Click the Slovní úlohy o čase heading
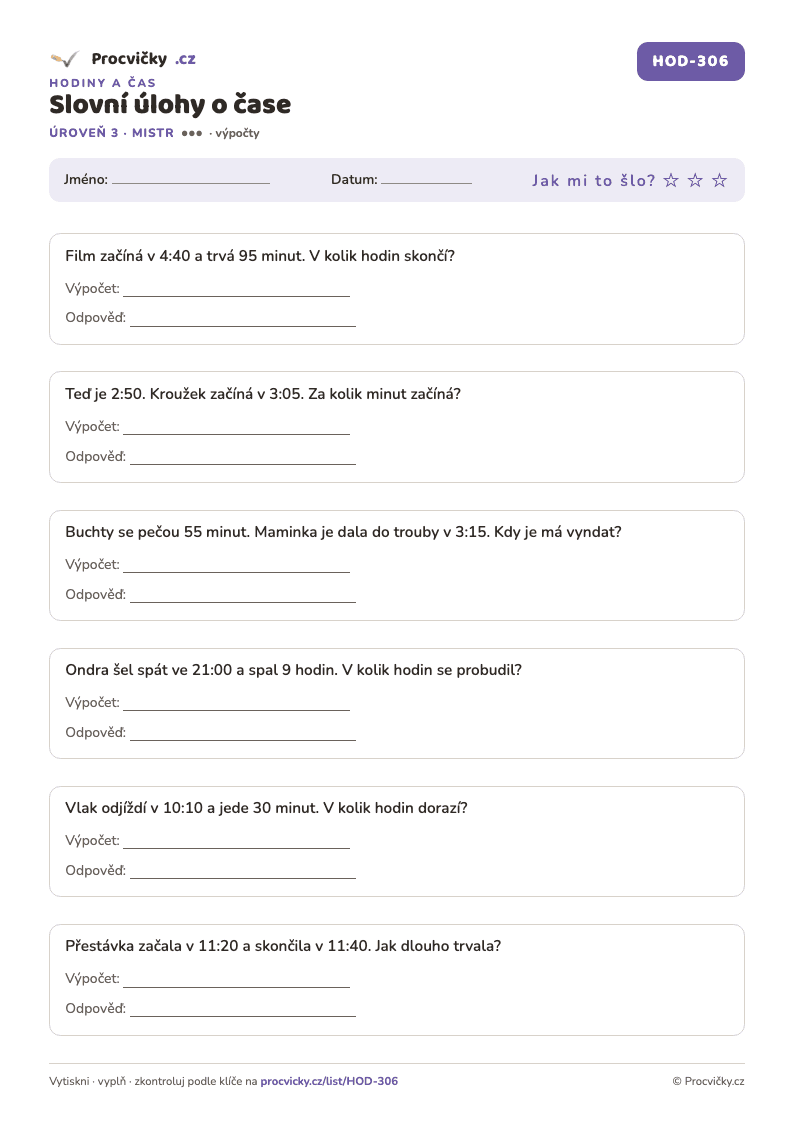 pos(170,105)
